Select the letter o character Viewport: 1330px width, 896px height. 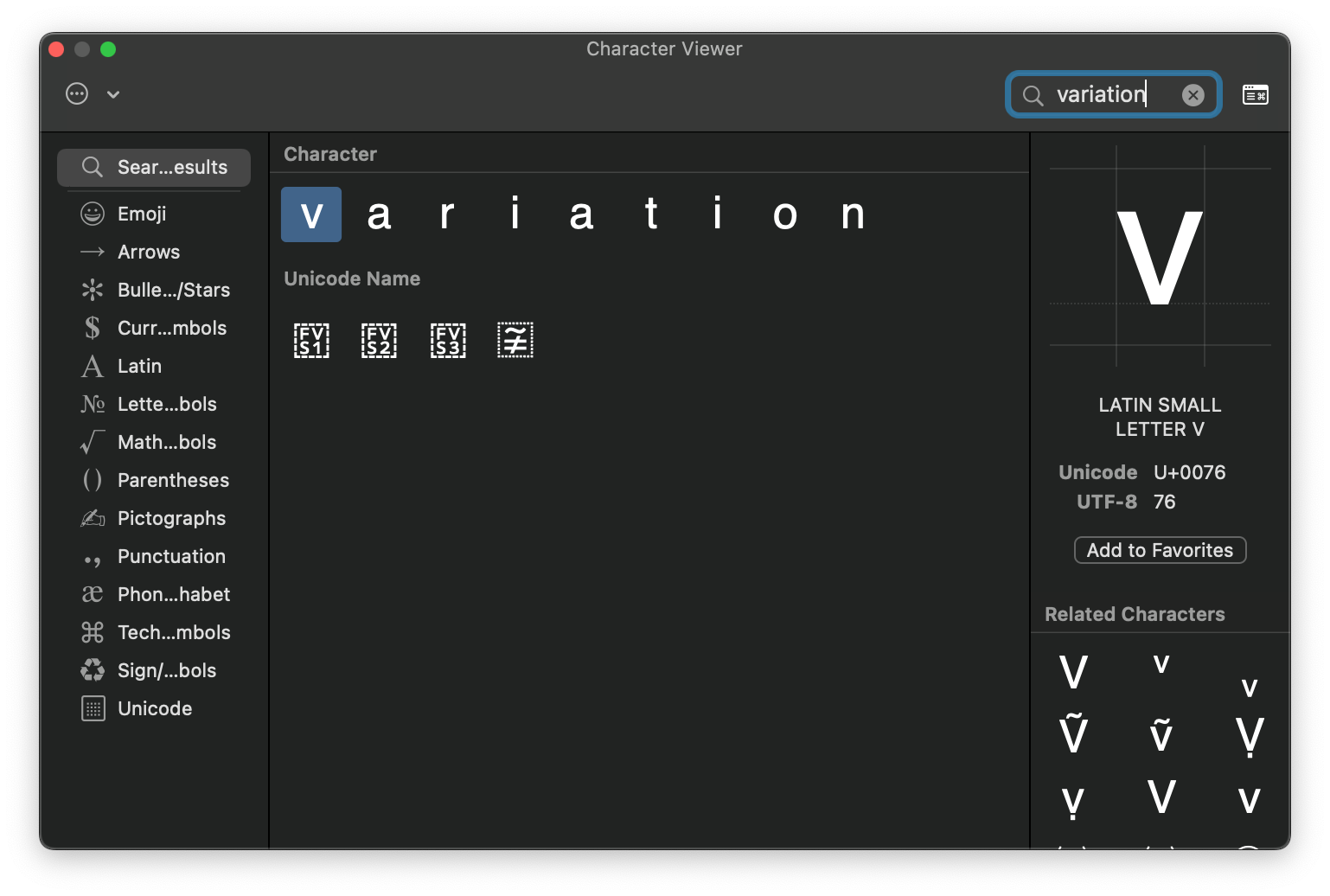click(x=785, y=214)
